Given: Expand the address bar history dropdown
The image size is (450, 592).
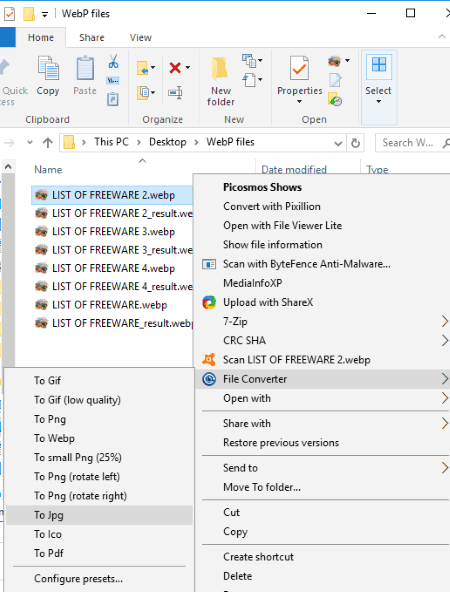Looking at the screenshot, I should pyautogui.click(x=338, y=143).
